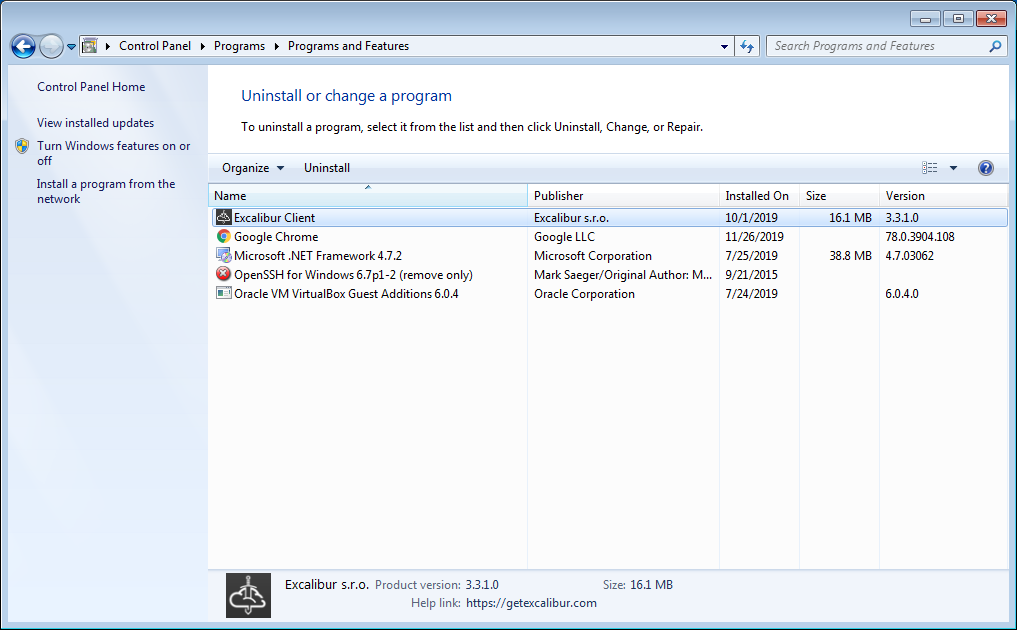
Task: Click the Excalibur Client program icon
Action: point(224,217)
